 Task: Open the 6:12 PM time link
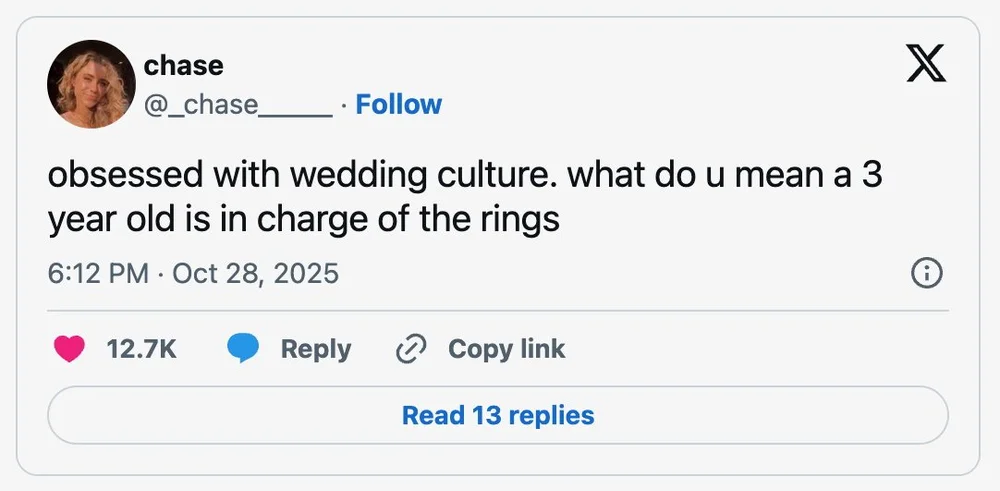(99, 273)
